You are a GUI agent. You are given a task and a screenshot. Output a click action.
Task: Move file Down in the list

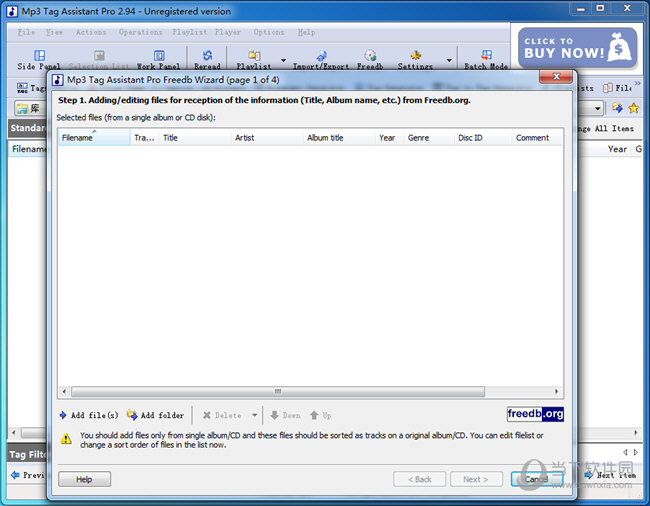pos(285,415)
